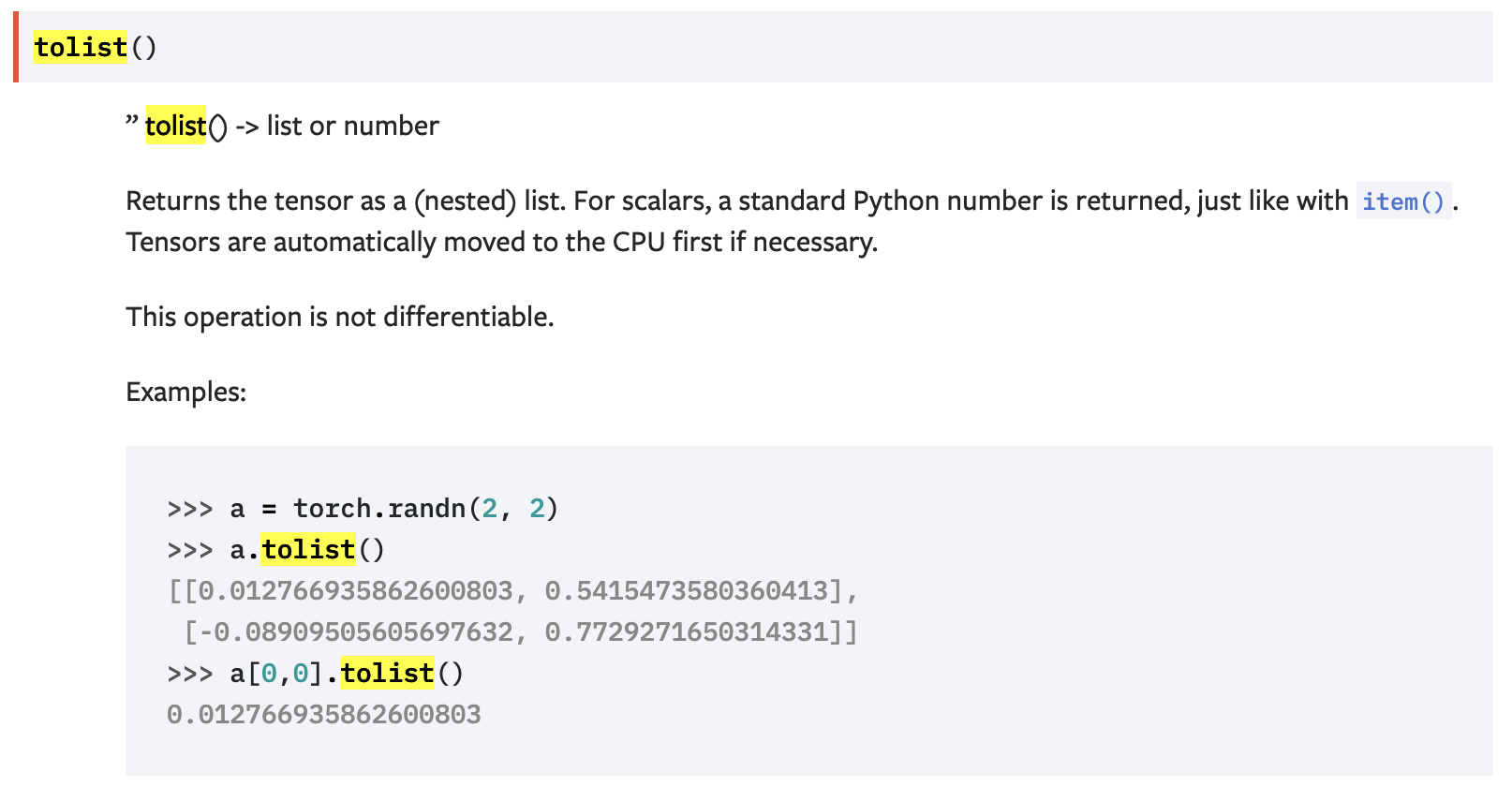Click highlighted tolist in a.tolist() line
1512x802 pixels.
tap(308, 549)
